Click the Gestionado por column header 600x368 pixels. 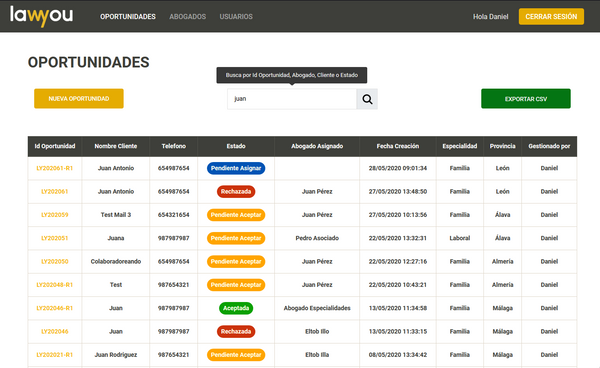[549, 146]
